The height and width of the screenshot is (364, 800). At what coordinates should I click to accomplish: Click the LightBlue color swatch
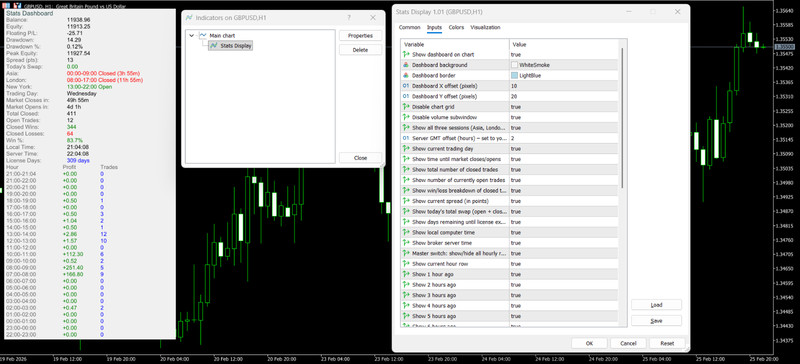514,76
